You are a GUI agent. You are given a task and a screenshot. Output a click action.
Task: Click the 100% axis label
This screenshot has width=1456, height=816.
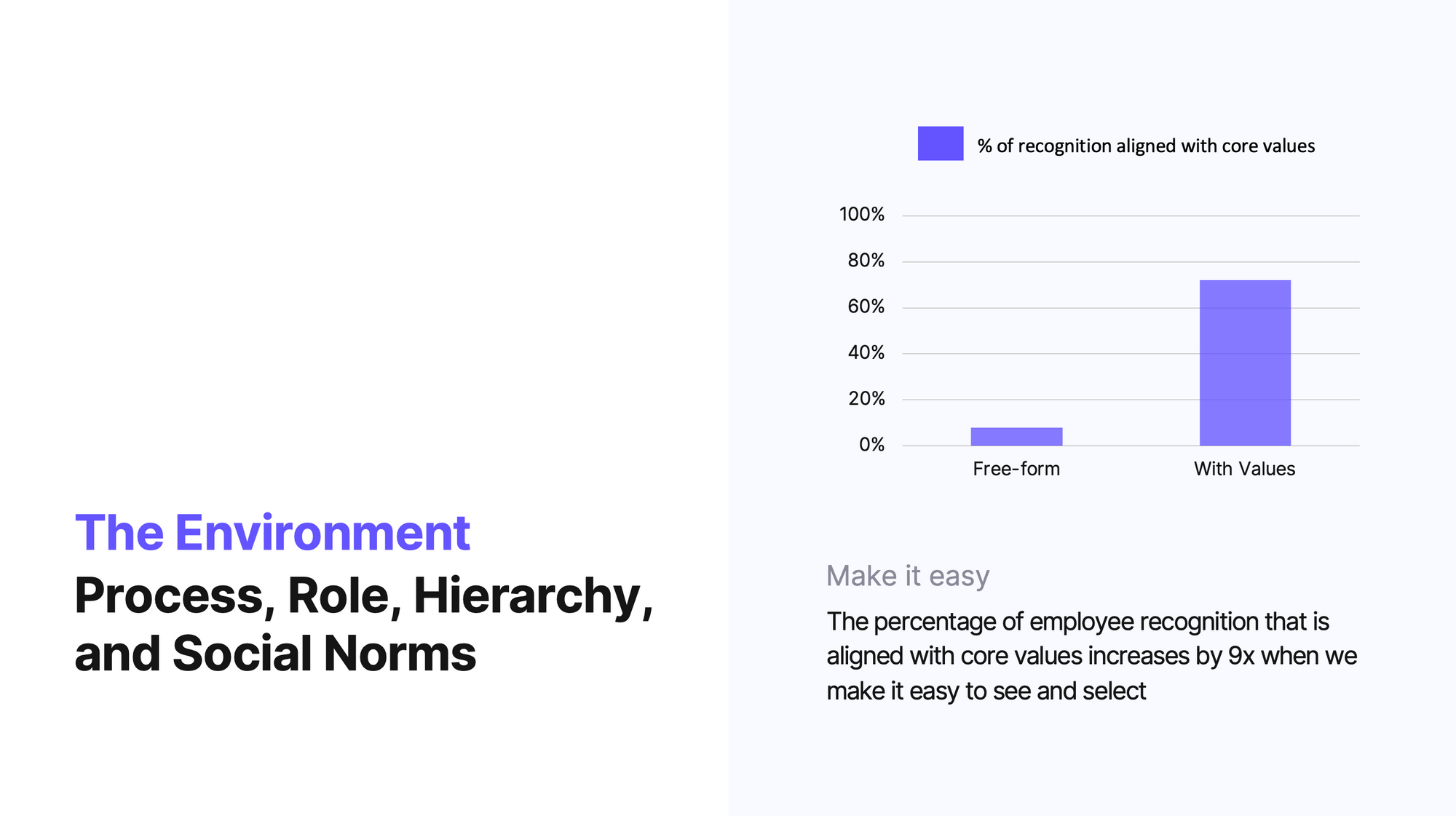coord(862,214)
